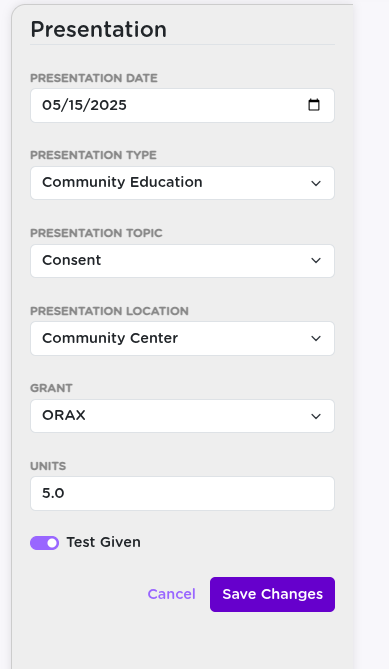The width and height of the screenshot is (389, 669).
Task: Click the chevron arrow on the Grant field
Action: coord(316,416)
